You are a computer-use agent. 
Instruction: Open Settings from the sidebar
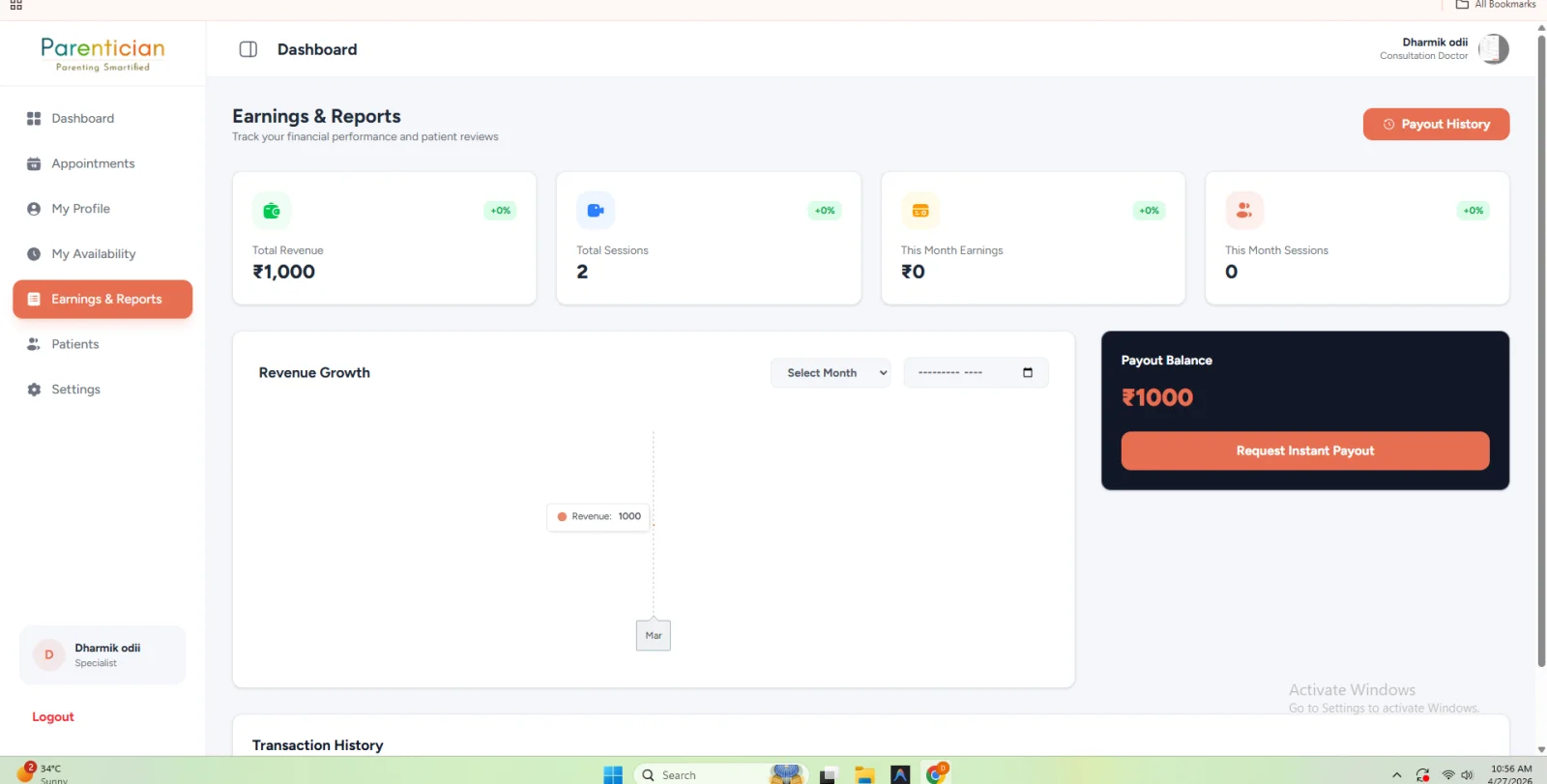point(76,389)
